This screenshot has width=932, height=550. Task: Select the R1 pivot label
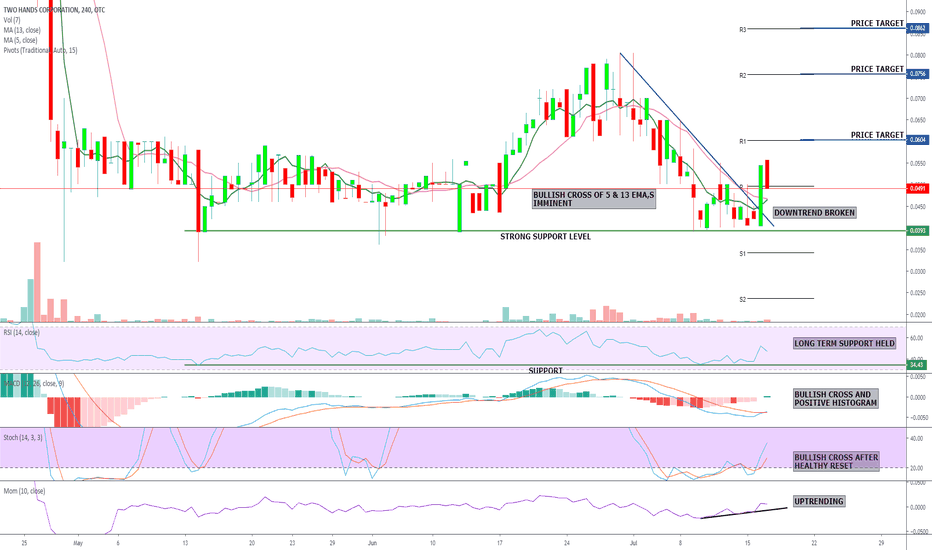(742, 142)
